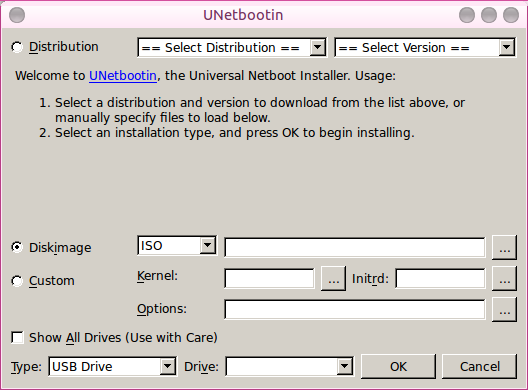The height and width of the screenshot is (390, 528).
Task: Browse for Kernel file button
Action: (333, 279)
